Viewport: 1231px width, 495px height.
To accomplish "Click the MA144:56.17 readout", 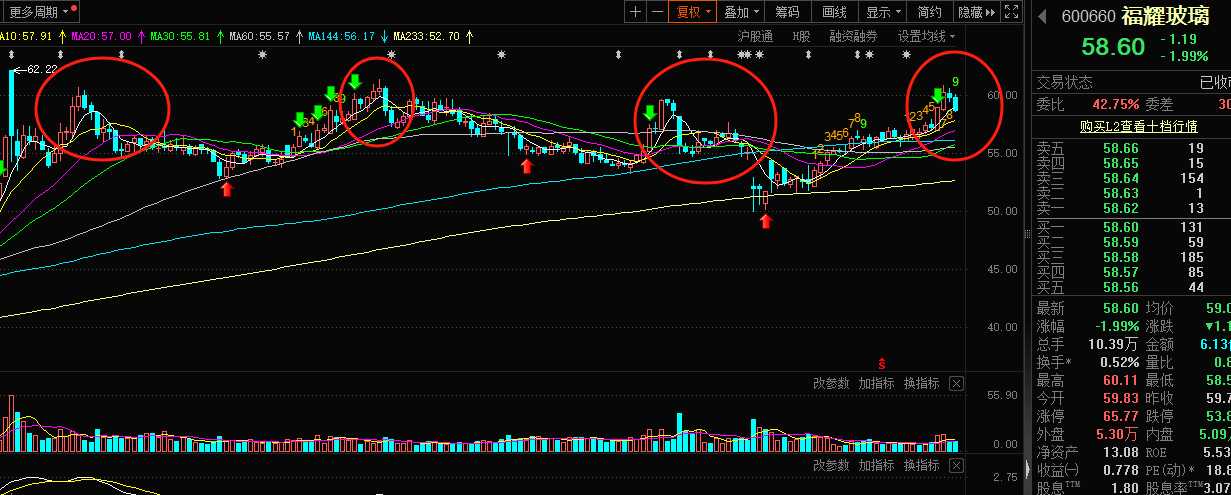I will pos(342,36).
